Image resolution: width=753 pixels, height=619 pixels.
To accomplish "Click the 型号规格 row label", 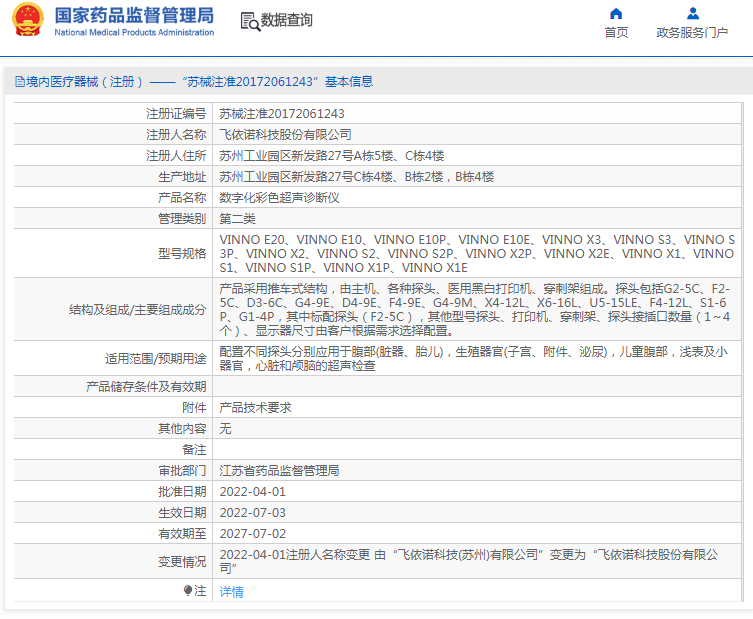I will (182, 254).
